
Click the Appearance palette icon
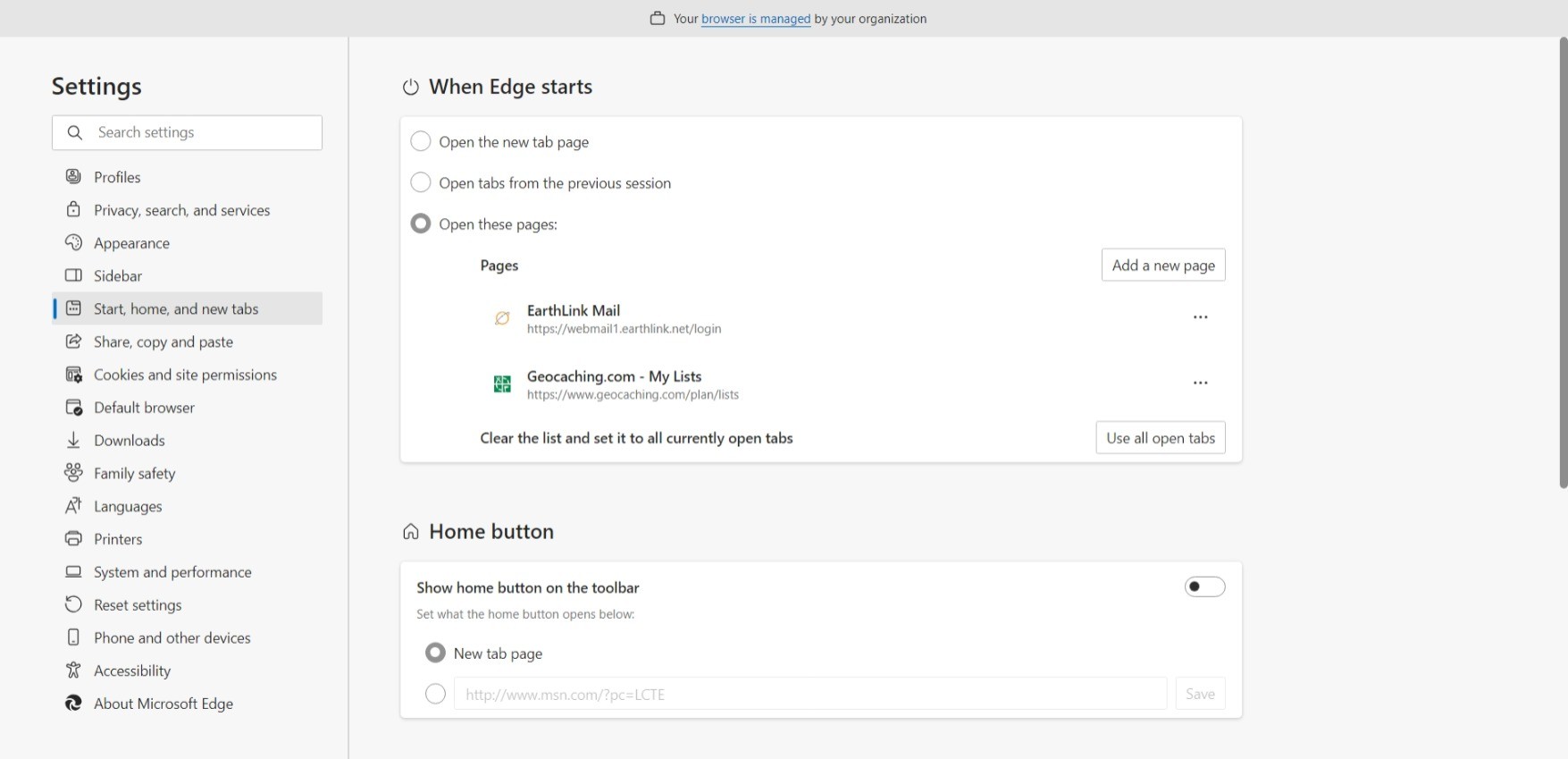[x=73, y=242]
